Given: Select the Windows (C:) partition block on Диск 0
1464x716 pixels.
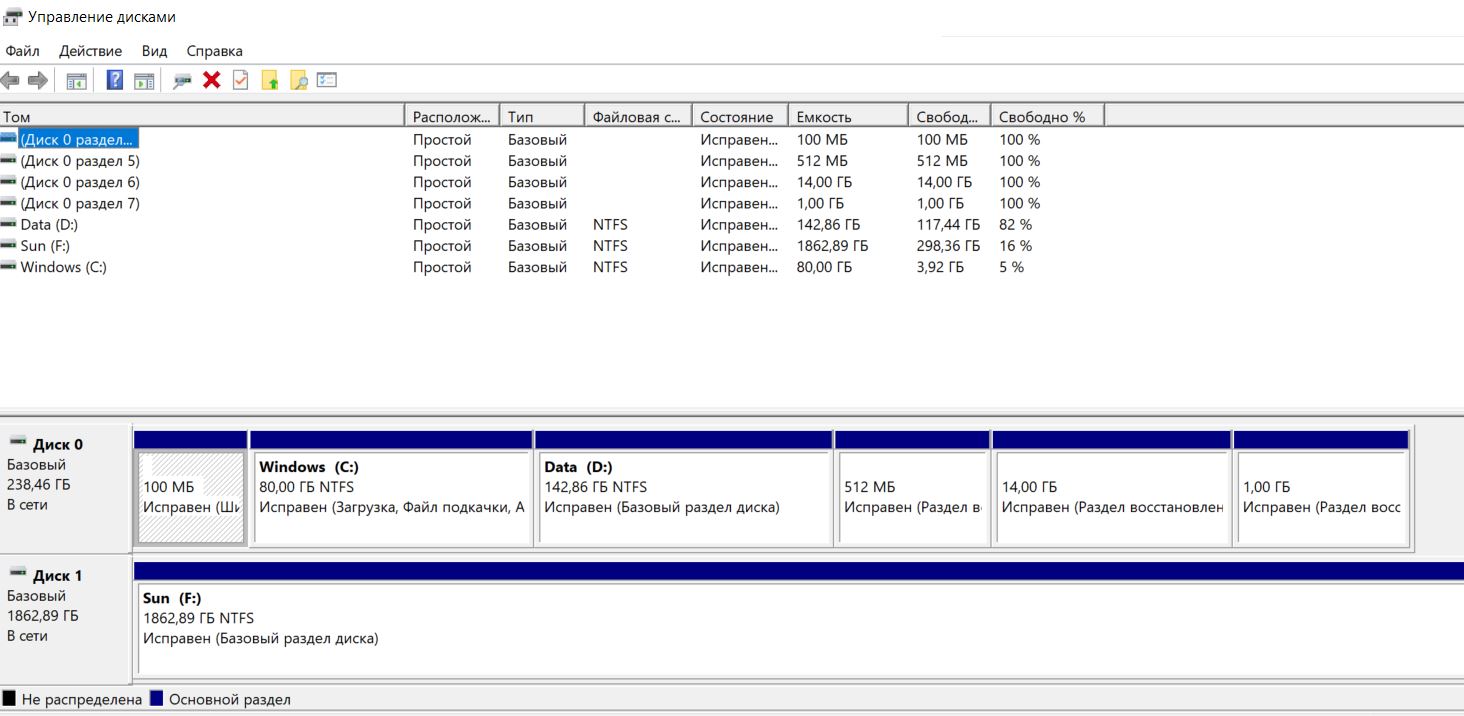Looking at the screenshot, I should 391,489.
